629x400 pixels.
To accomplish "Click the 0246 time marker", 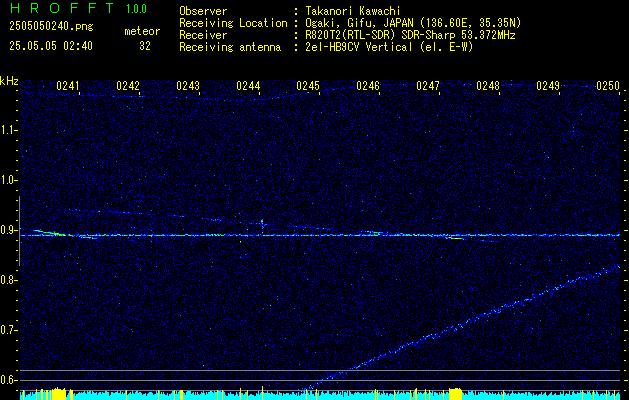I will (x=368, y=86).
